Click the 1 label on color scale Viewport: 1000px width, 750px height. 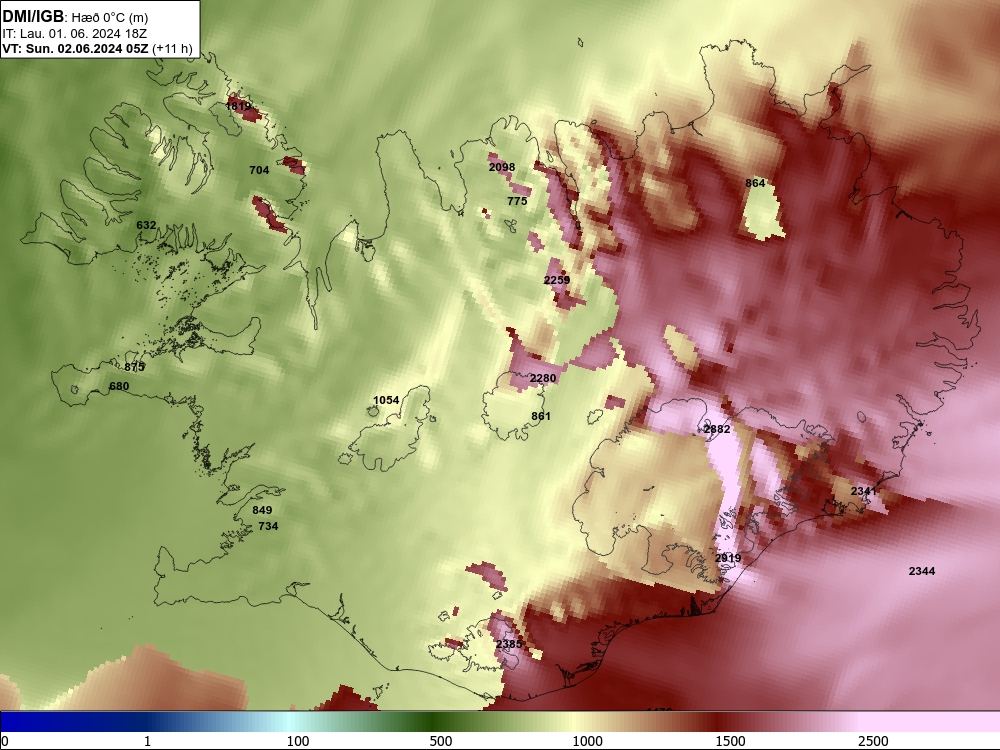pyautogui.click(x=147, y=741)
